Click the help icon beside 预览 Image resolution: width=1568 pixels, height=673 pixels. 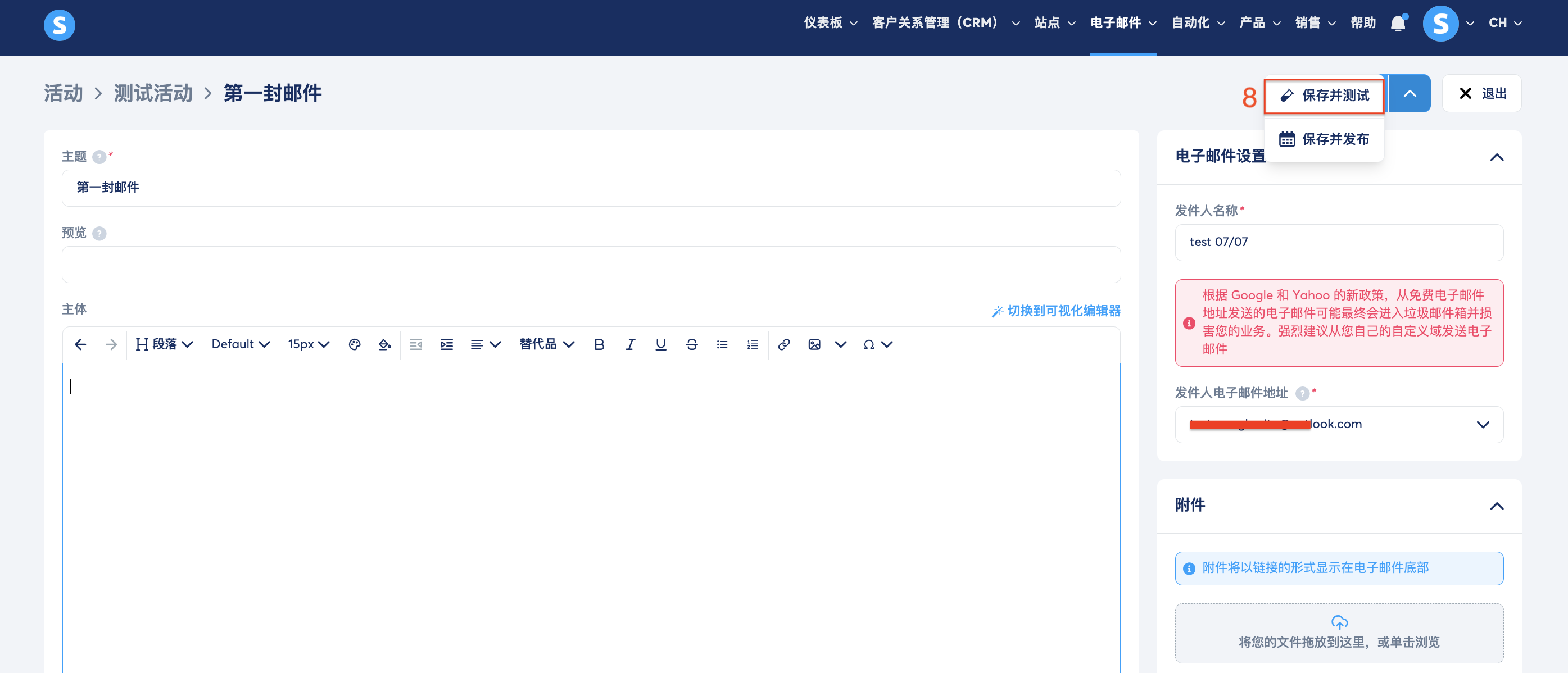point(99,234)
